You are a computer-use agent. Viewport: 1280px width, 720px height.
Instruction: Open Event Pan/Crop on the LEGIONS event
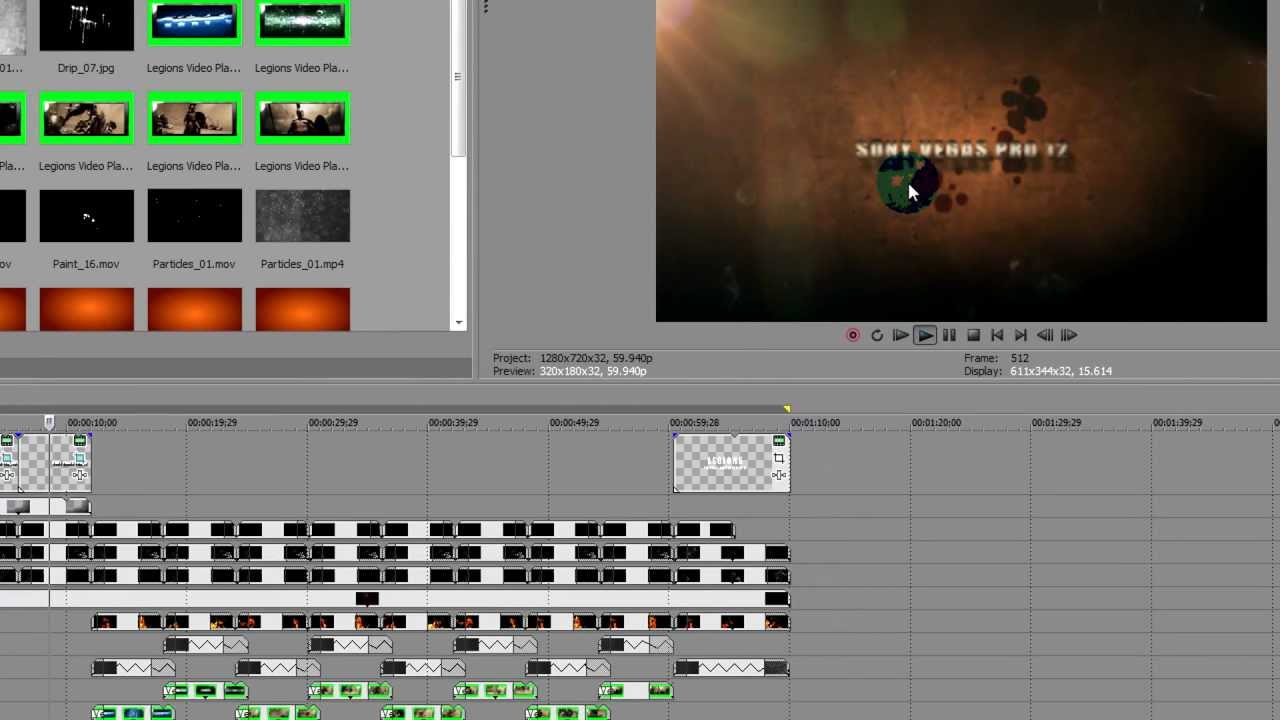(779, 458)
